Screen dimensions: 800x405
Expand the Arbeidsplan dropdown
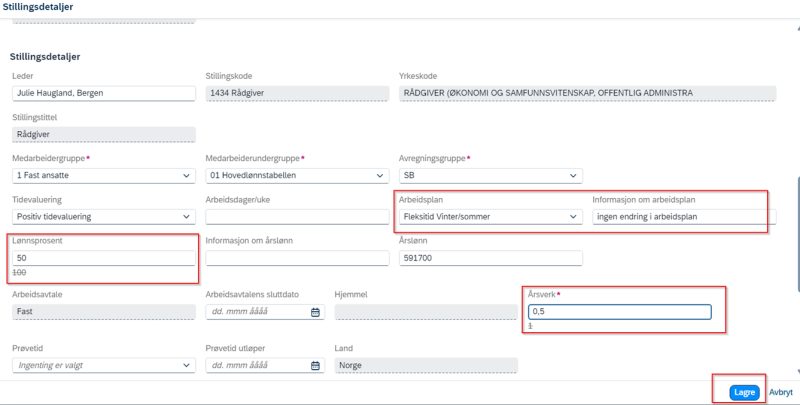(573, 217)
